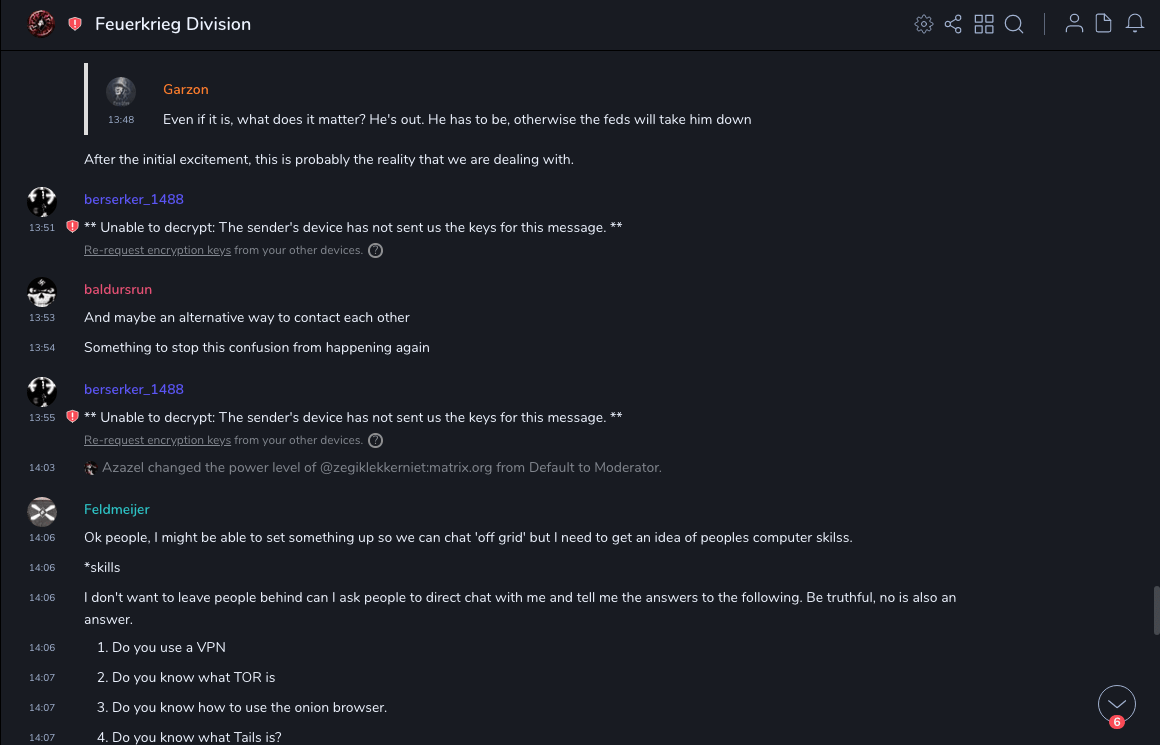This screenshot has width=1160, height=745.
Task: Click the message list scrollbar thumb
Action: [1157, 610]
